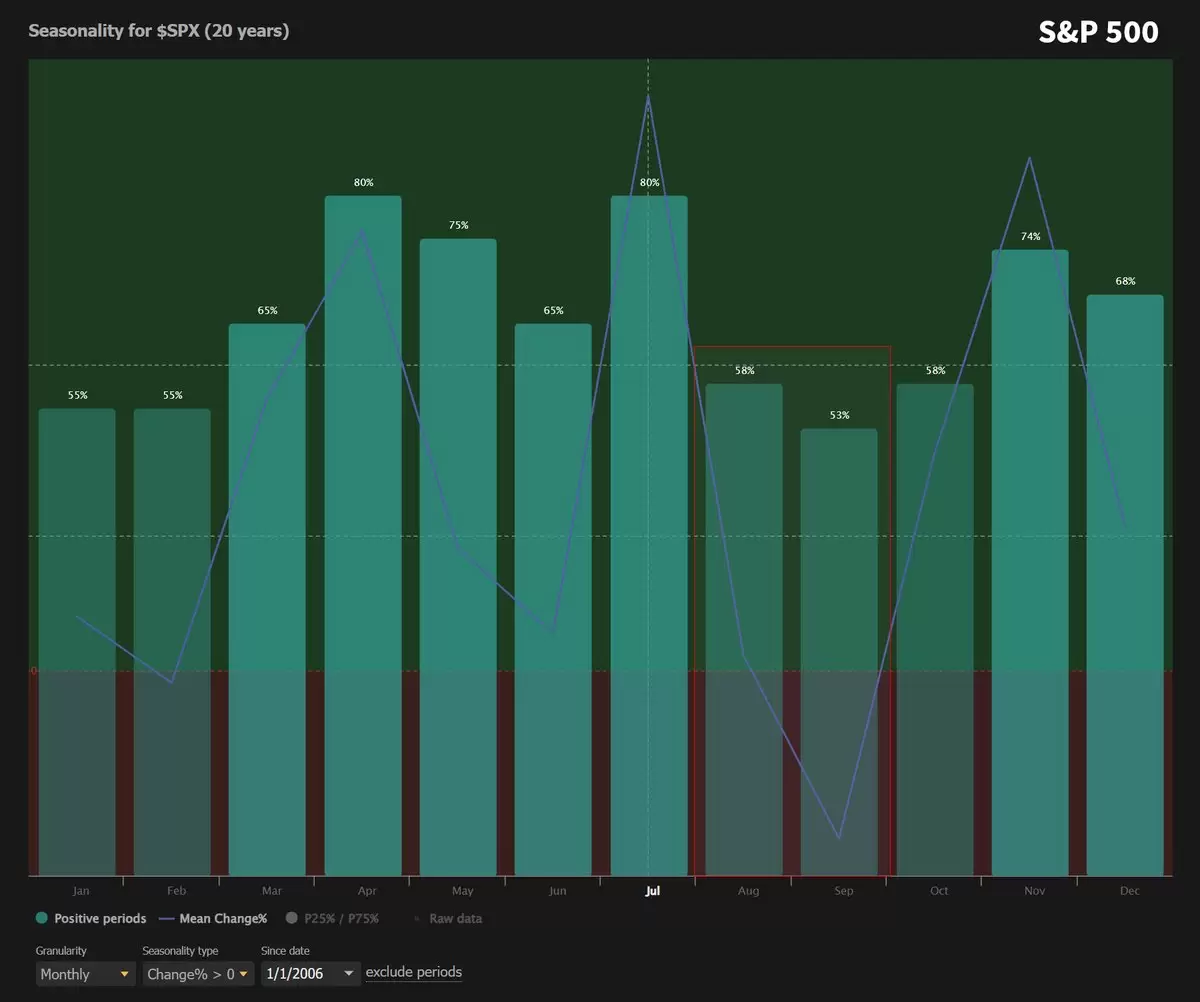Click the exclude periods link
The image size is (1200, 1002).
(x=414, y=972)
